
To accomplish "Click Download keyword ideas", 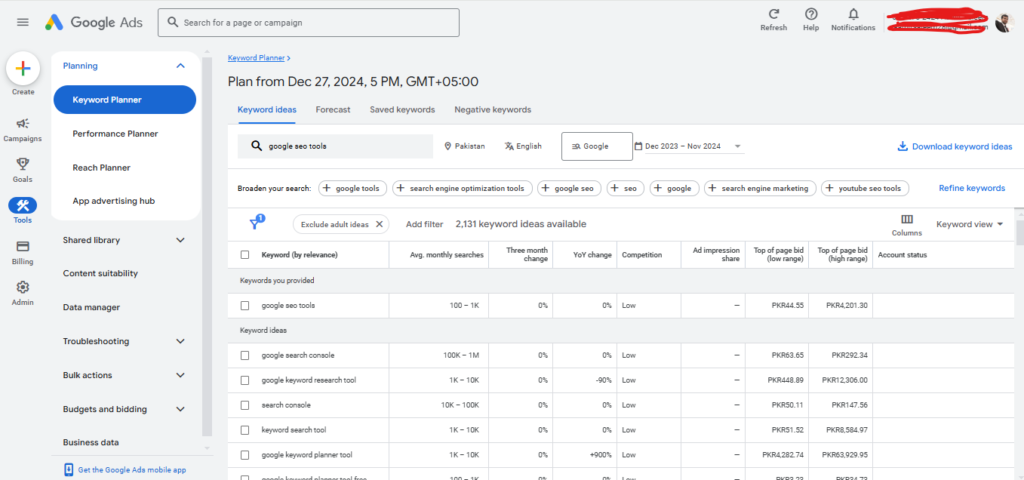I will click(x=955, y=146).
